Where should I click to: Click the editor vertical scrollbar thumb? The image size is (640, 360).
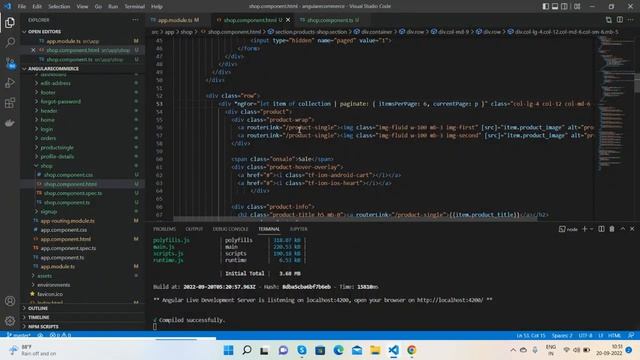[x=637, y=83]
